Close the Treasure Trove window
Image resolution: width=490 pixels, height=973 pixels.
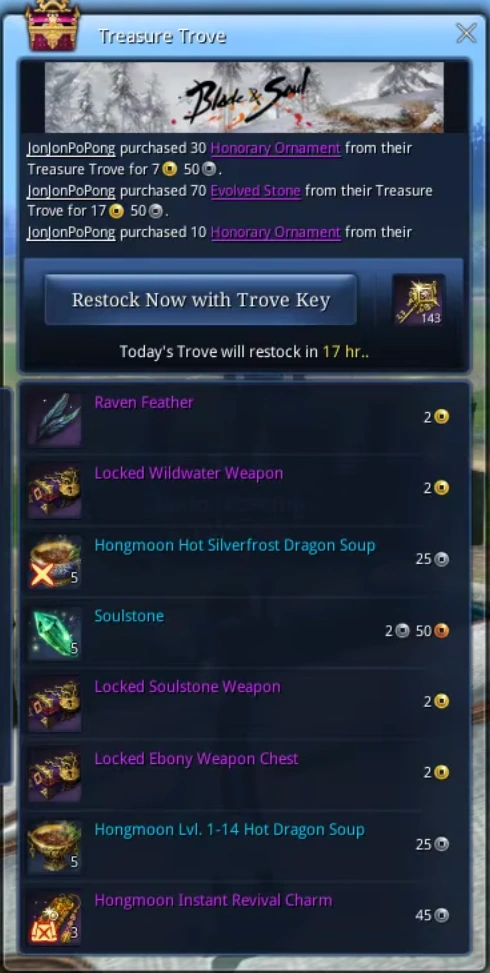coord(466,33)
